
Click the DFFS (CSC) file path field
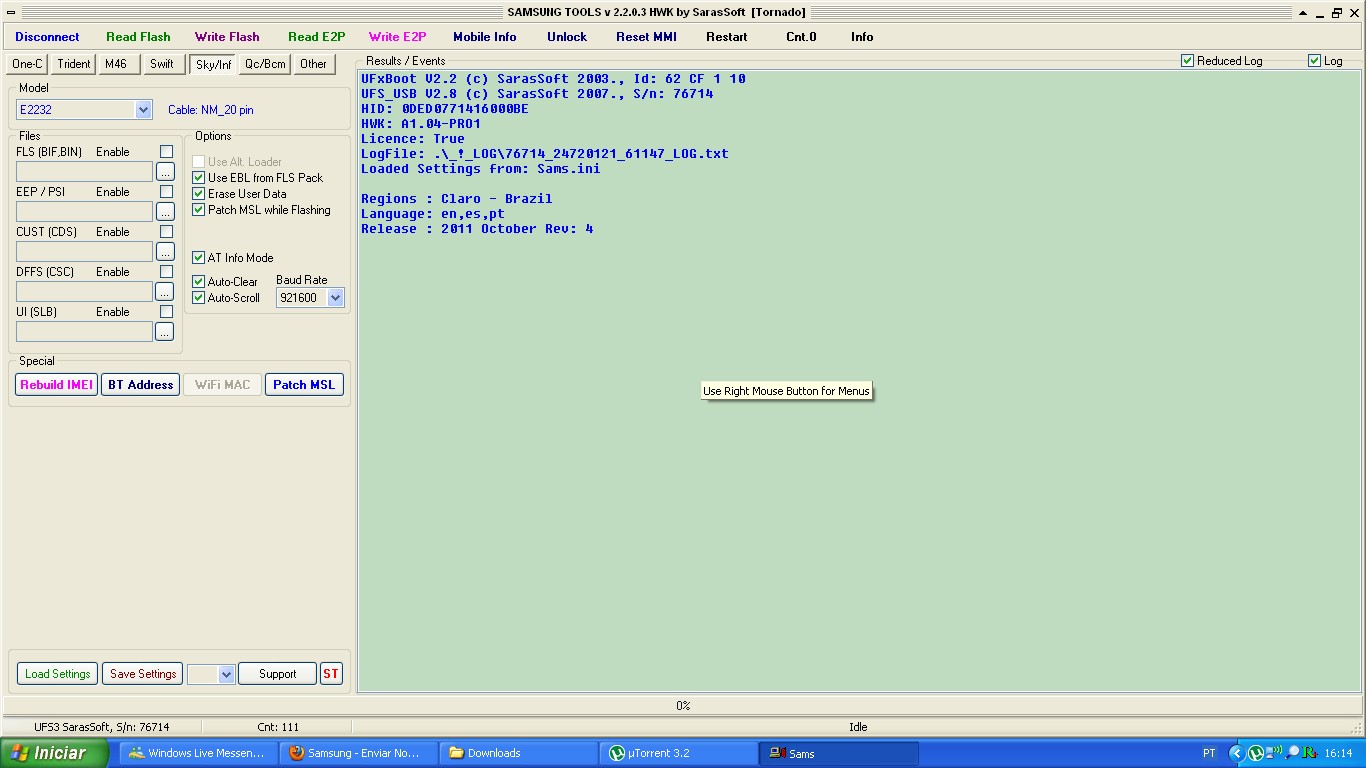point(84,292)
